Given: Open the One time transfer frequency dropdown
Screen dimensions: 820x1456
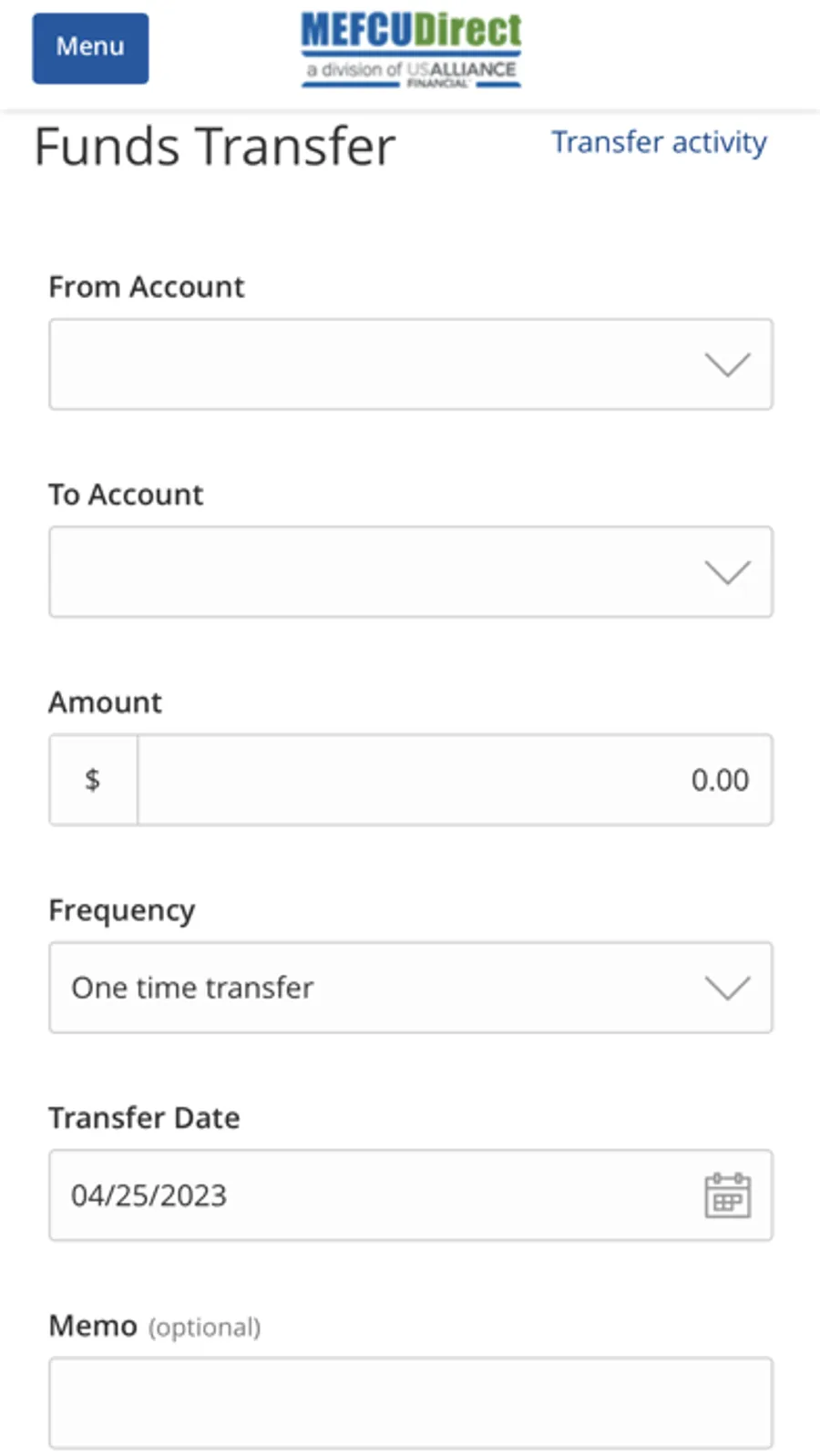Looking at the screenshot, I should [x=411, y=988].
